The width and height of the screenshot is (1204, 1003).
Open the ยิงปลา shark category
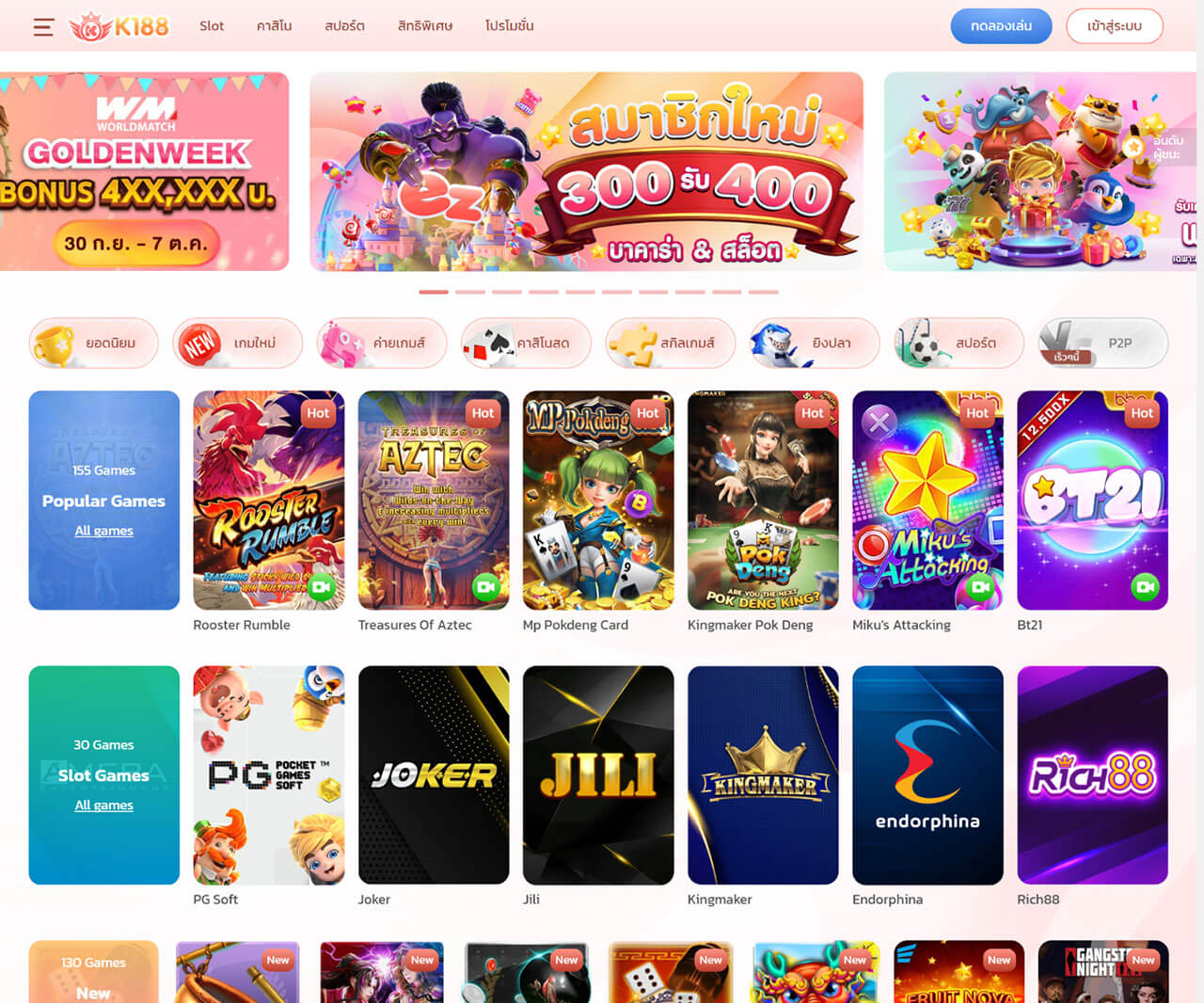tap(815, 343)
